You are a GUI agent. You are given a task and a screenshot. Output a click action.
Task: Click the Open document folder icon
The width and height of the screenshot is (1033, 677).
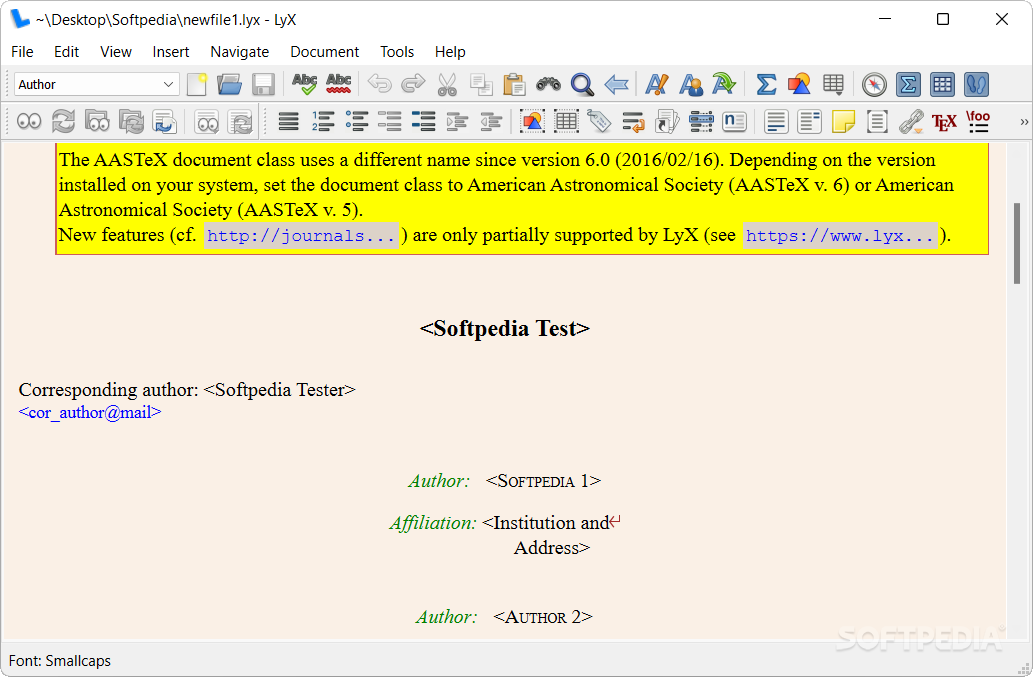tap(229, 84)
